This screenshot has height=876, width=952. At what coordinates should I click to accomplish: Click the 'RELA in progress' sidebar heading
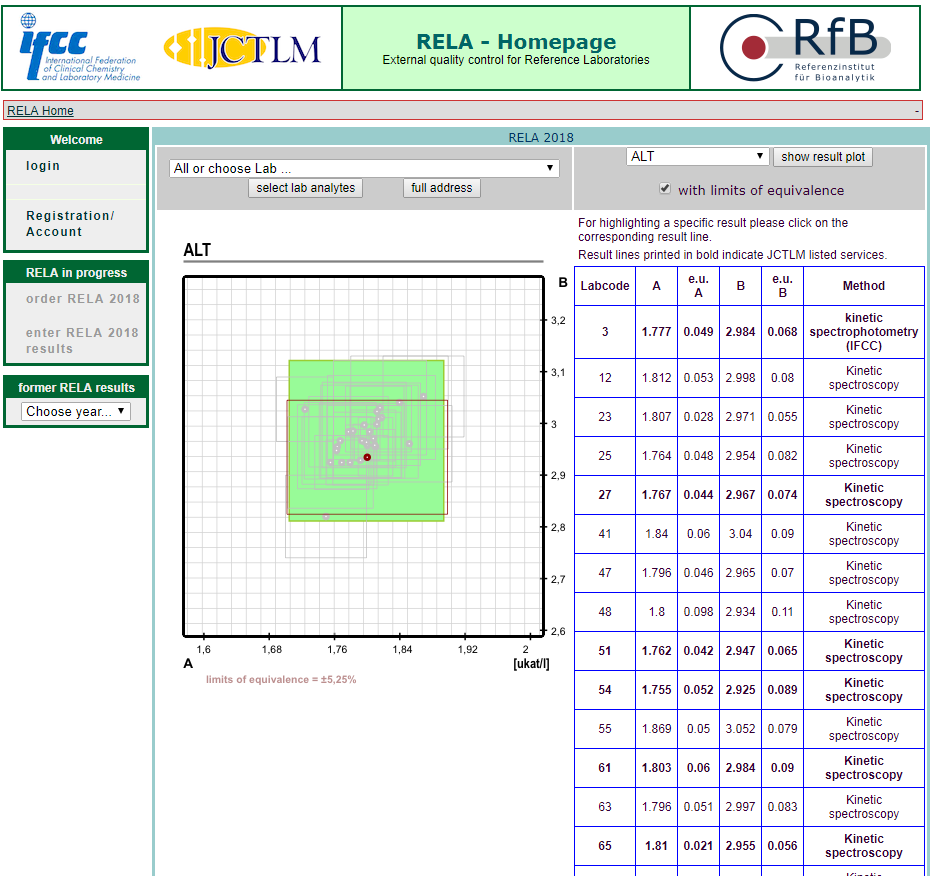pyautogui.click(x=76, y=273)
